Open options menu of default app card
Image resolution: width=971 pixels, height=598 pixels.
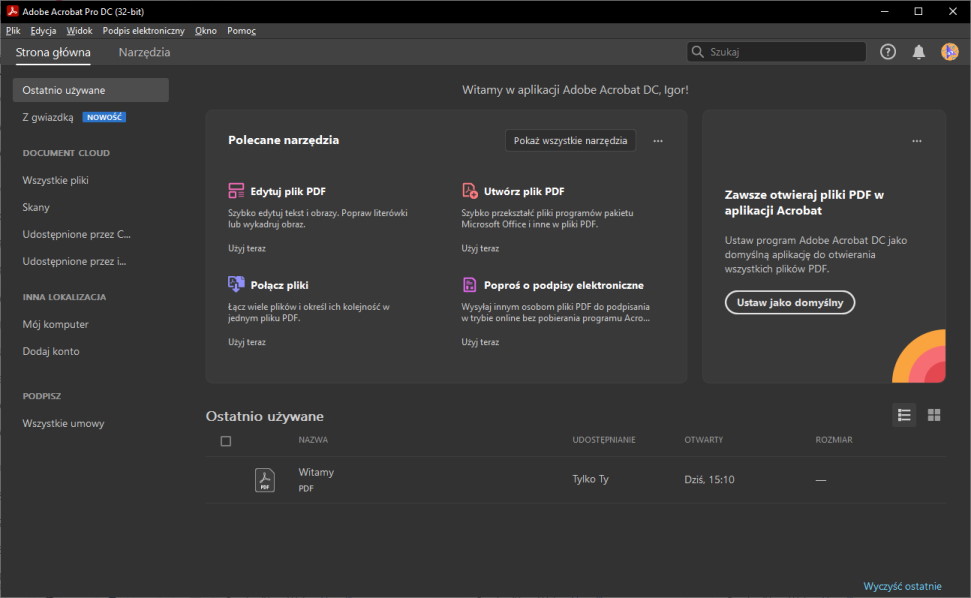click(917, 141)
